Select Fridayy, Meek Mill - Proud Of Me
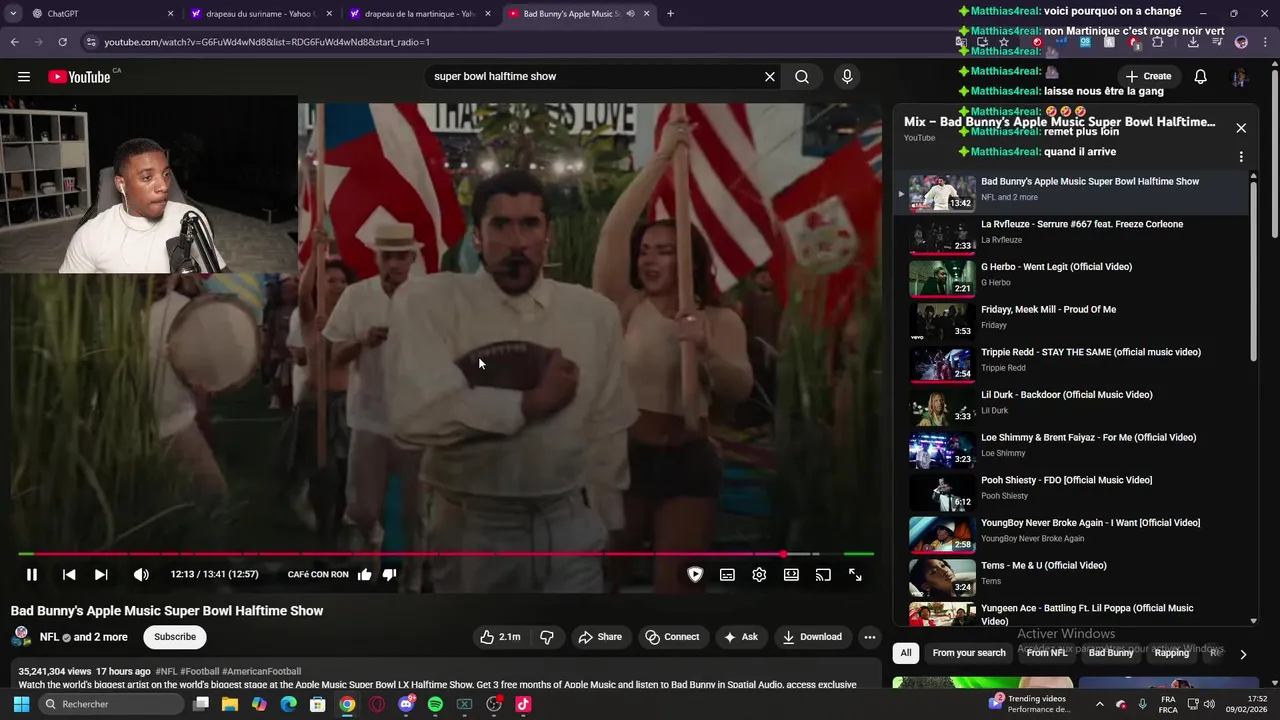Viewport: 1280px width, 720px height. 1073,321
